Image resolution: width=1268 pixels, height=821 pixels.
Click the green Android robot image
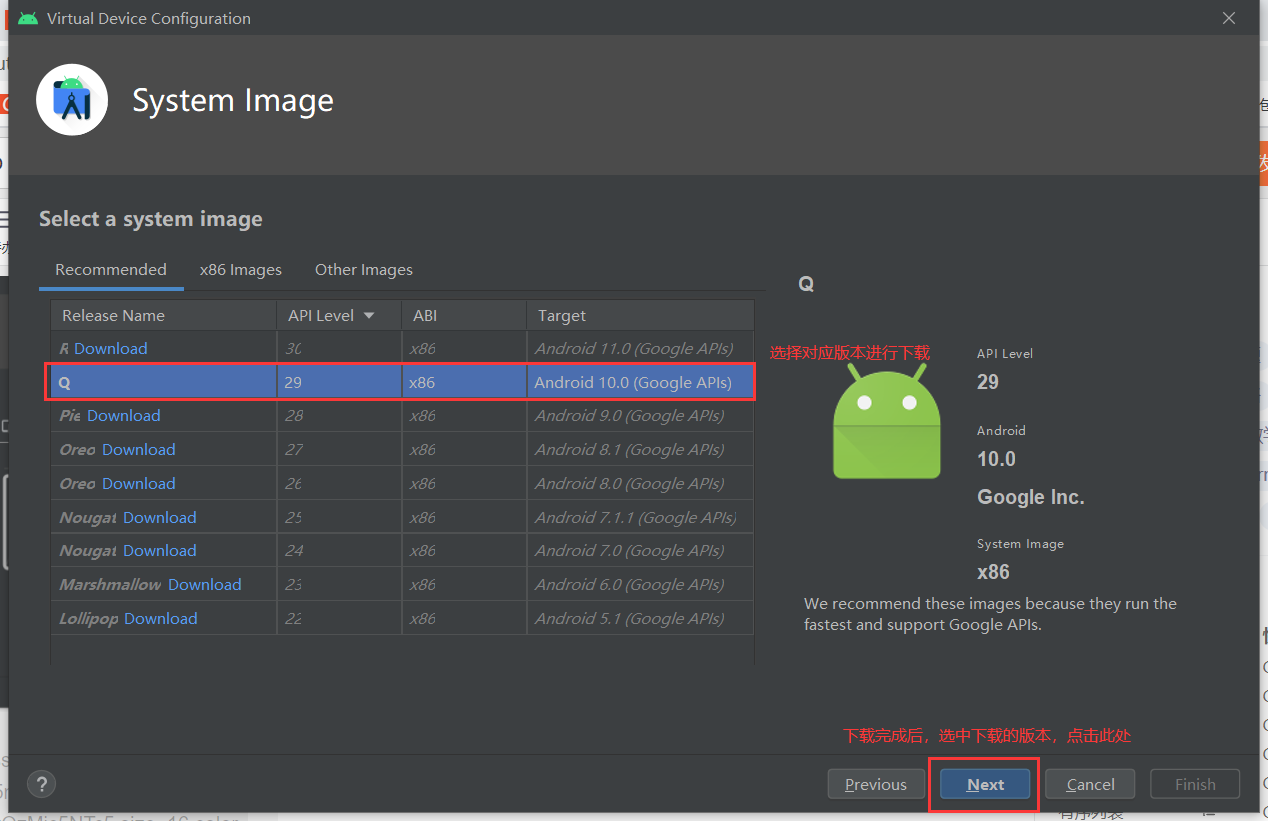coord(887,420)
